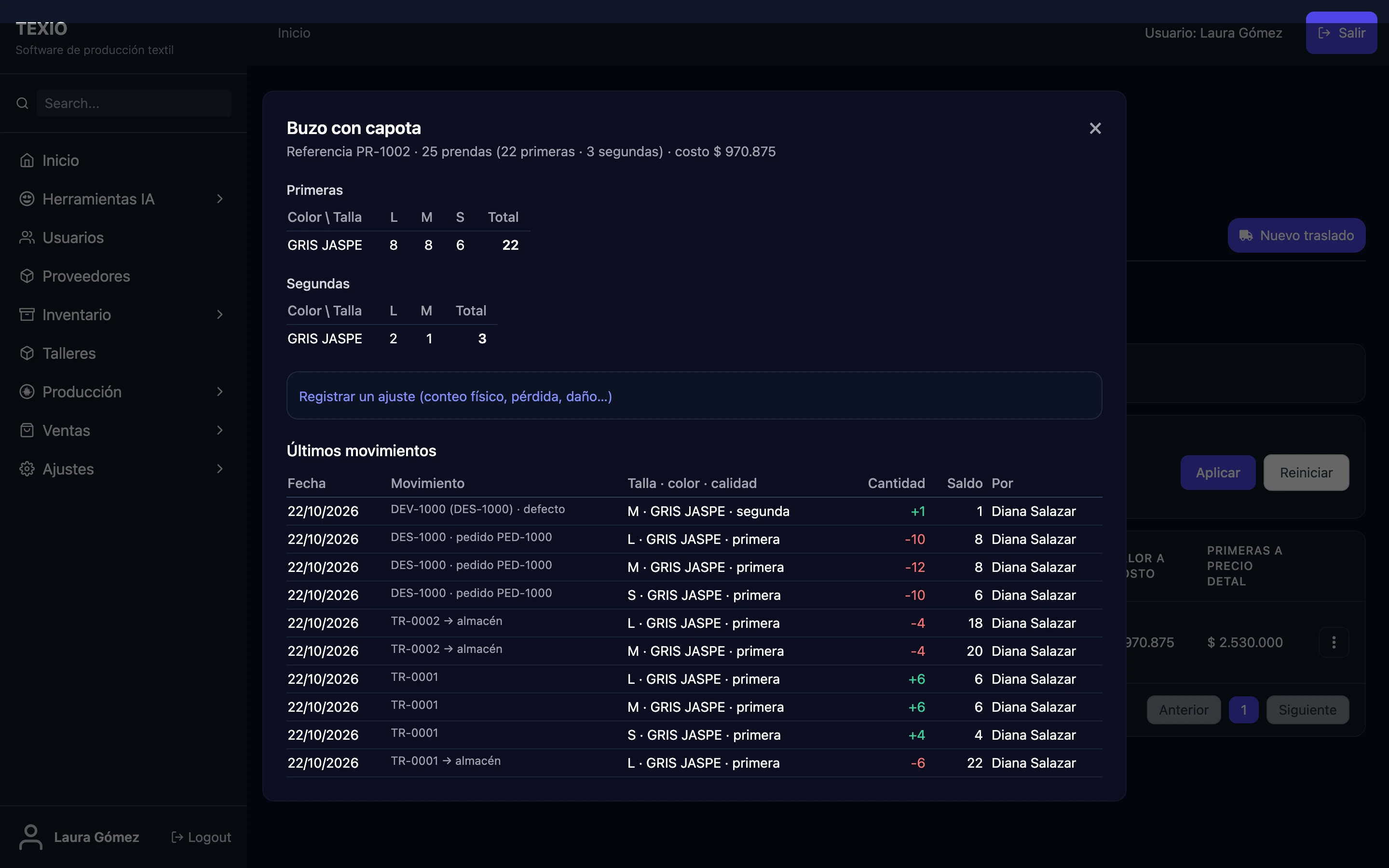Click movement DEV-1000 (DES-1000) · defecto

(477, 509)
